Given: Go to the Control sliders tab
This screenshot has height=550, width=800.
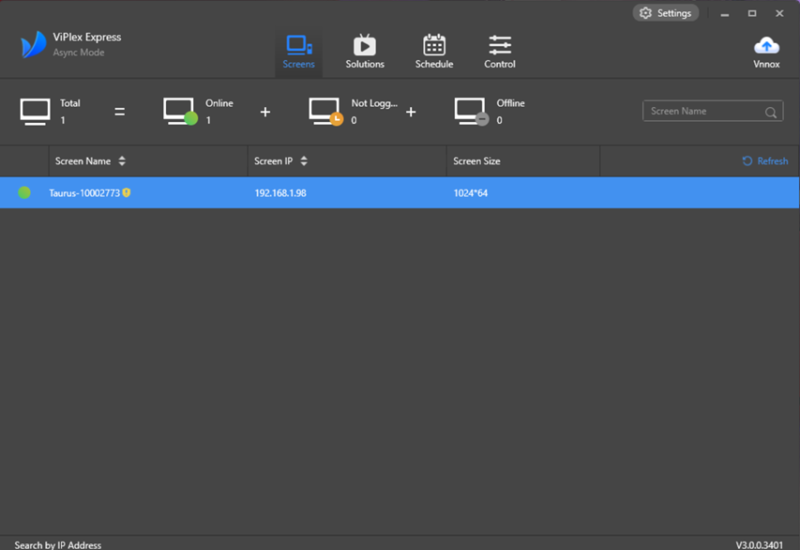Looking at the screenshot, I should pyautogui.click(x=499, y=52).
